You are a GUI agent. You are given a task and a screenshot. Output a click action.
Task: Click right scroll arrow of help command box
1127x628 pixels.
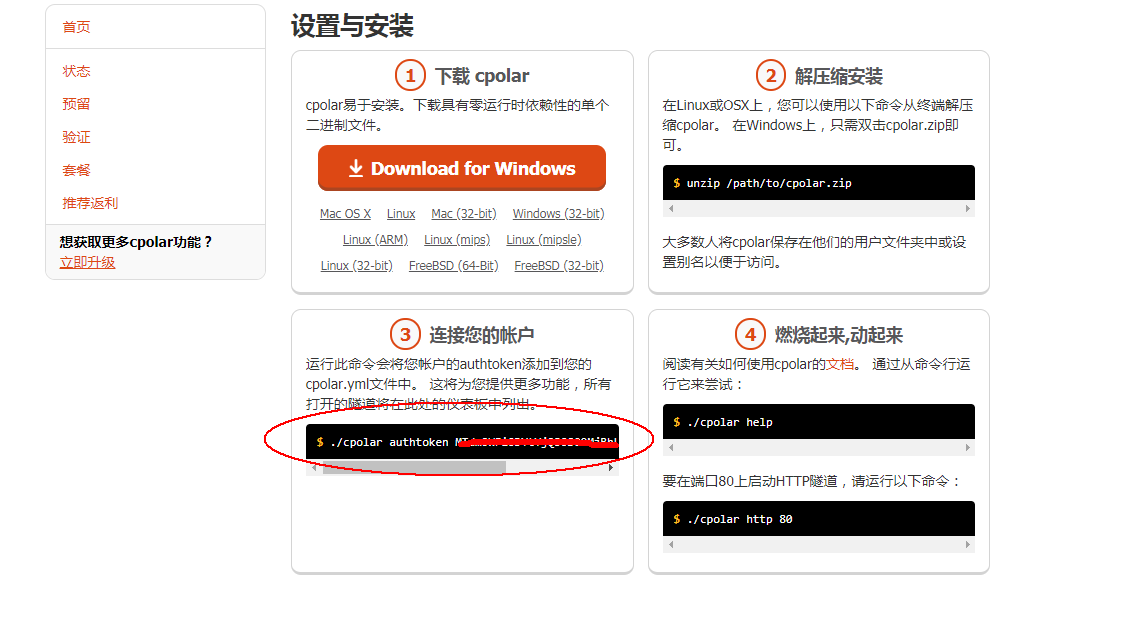[967, 448]
